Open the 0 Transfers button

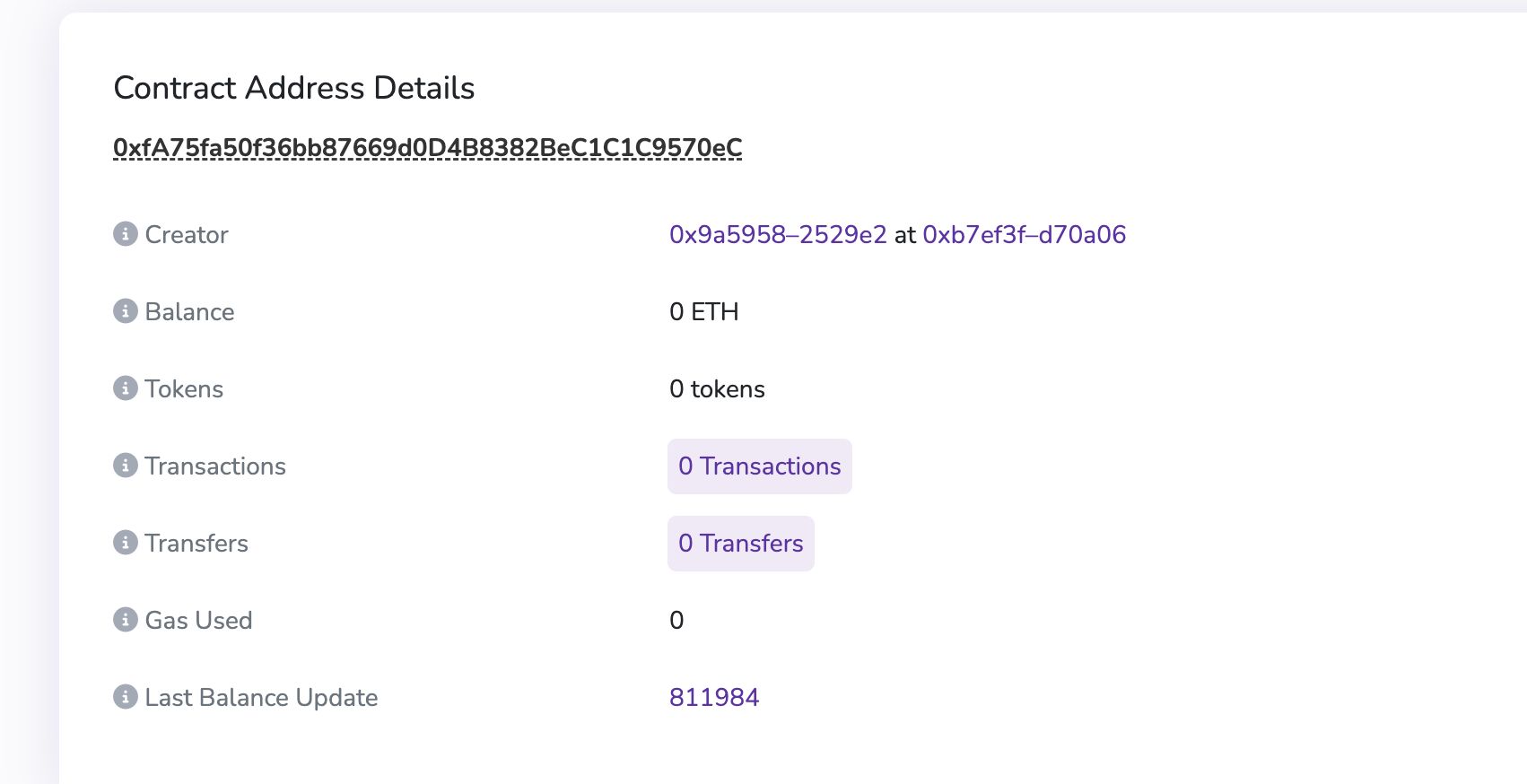741,544
